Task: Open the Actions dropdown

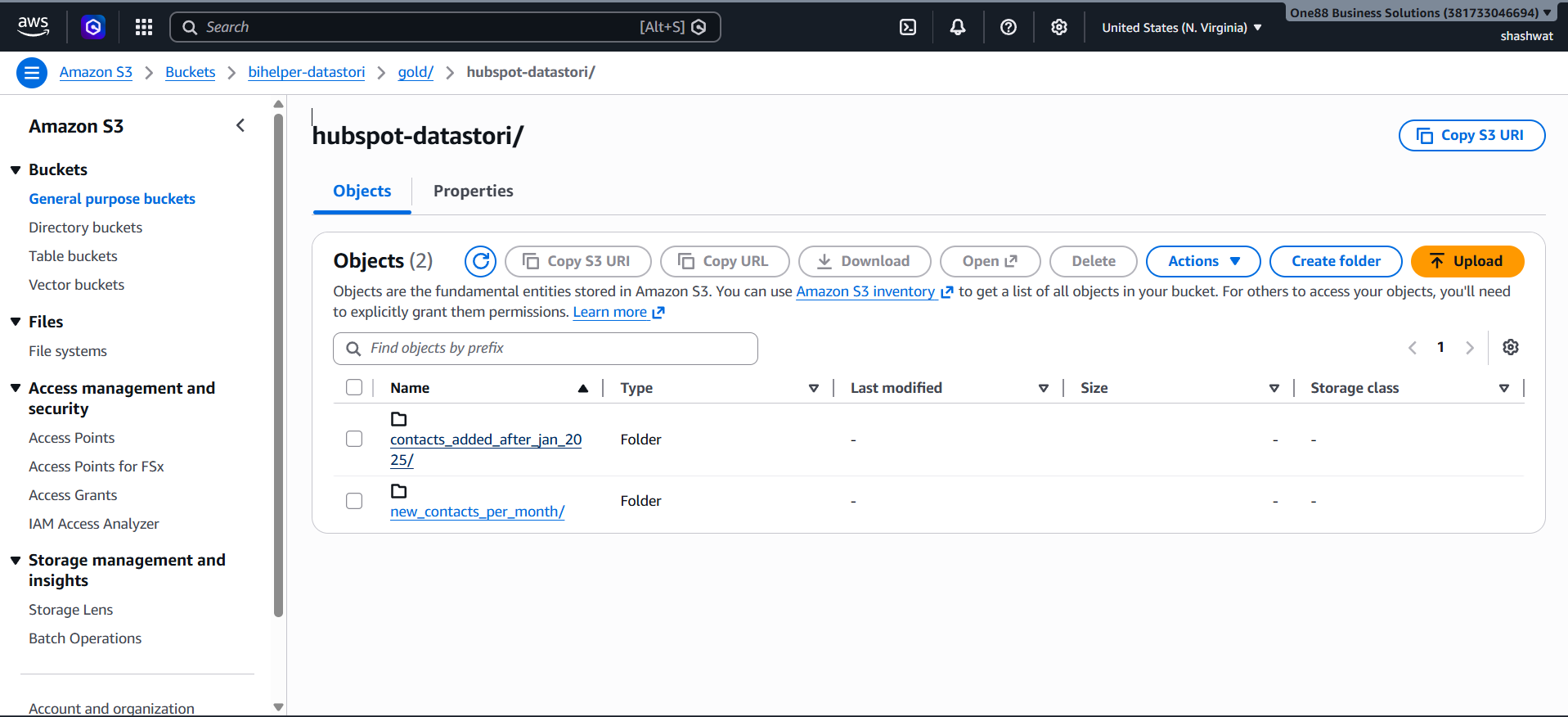Action: (x=1203, y=261)
